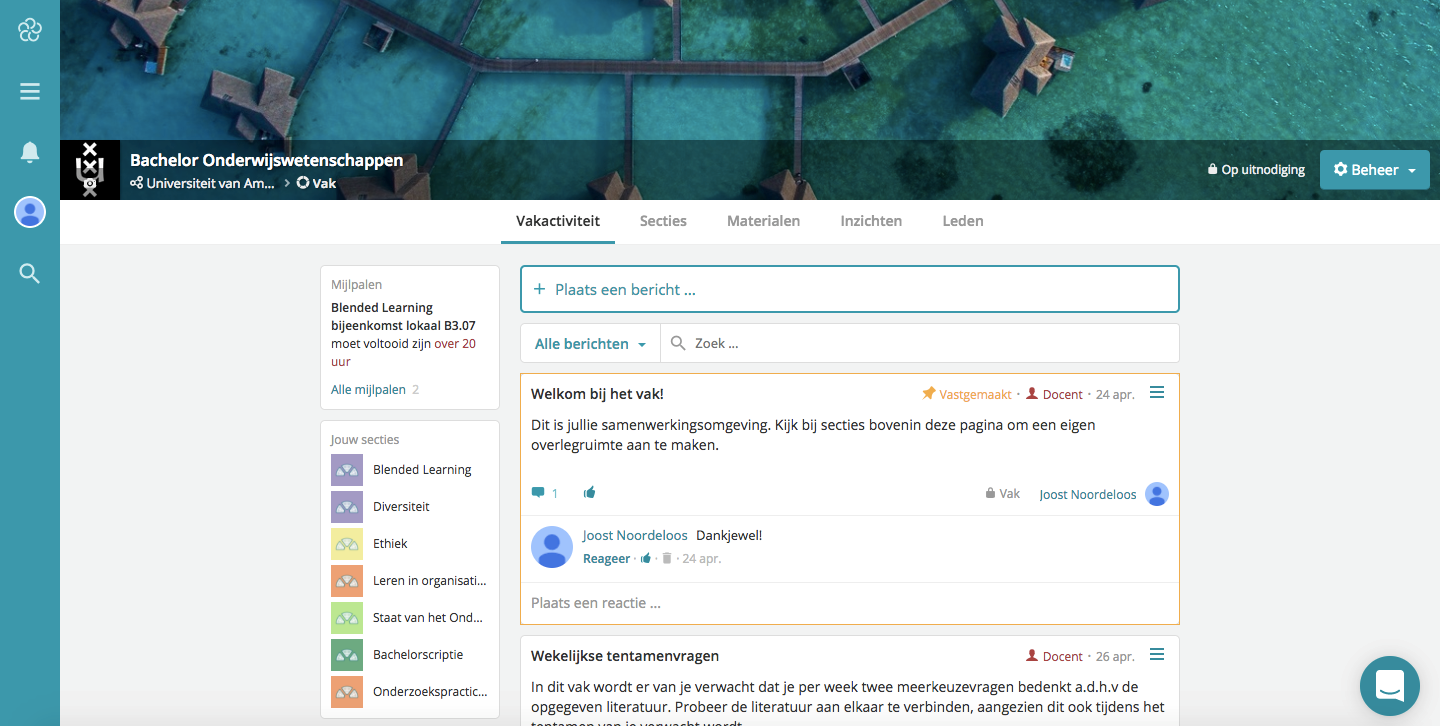Open comments via the speech bubble icon

(538, 492)
